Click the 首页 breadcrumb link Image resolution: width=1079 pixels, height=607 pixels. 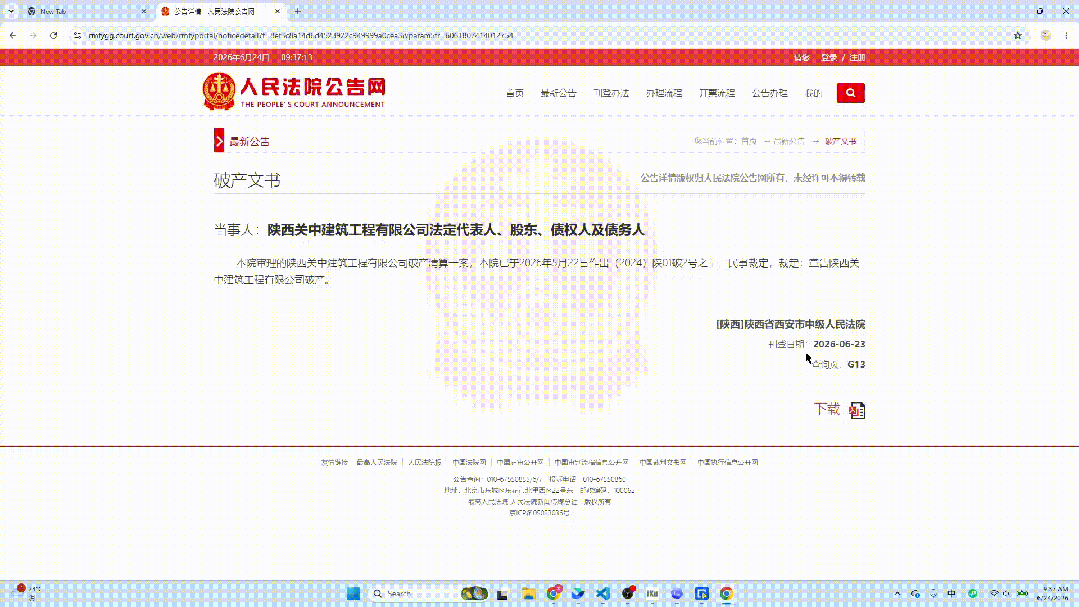click(x=749, y=141)
